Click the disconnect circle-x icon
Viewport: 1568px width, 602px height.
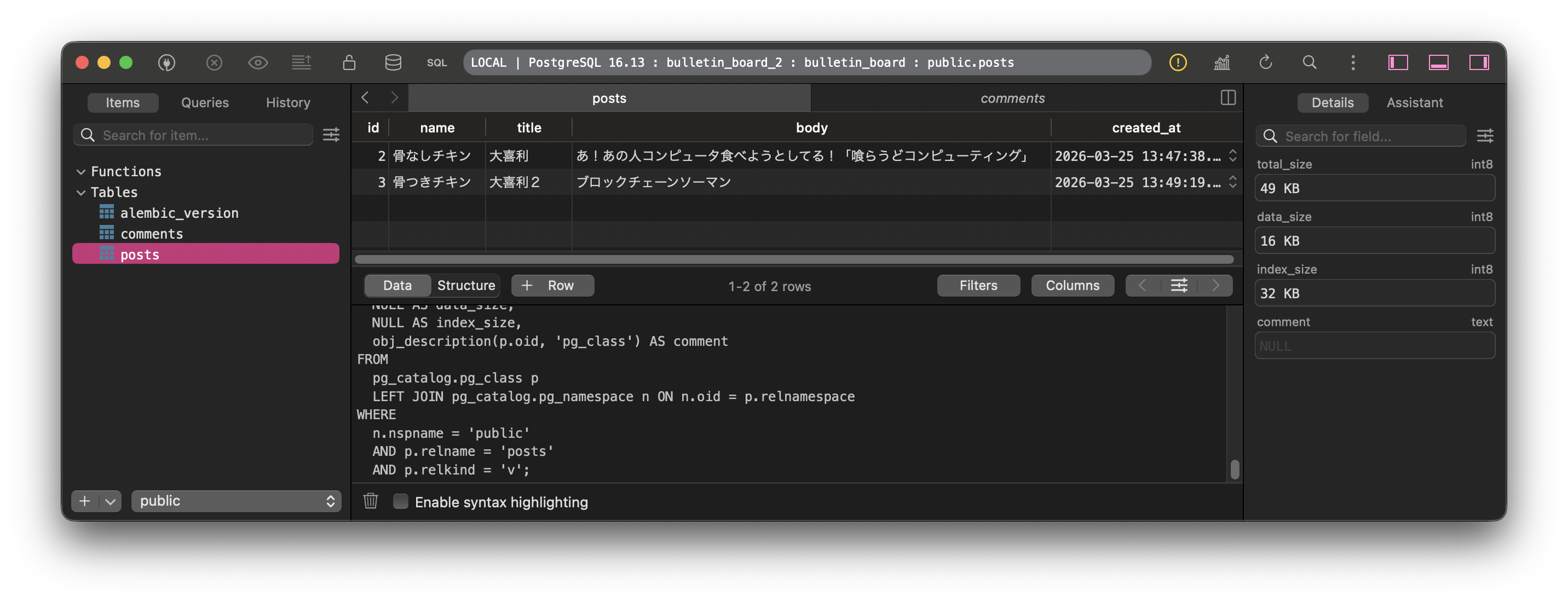[x=214, y=62]
